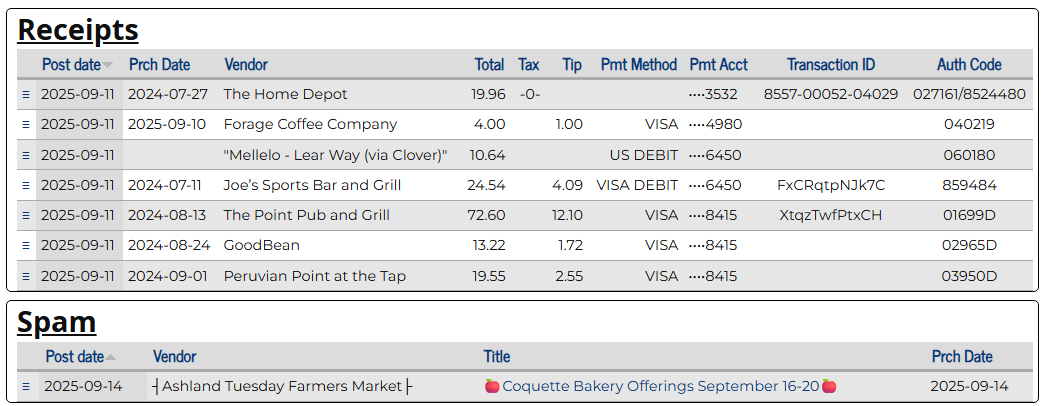
Task: Toggle sort arrow on Spam Post date column
Action: [x=111, y=357]
